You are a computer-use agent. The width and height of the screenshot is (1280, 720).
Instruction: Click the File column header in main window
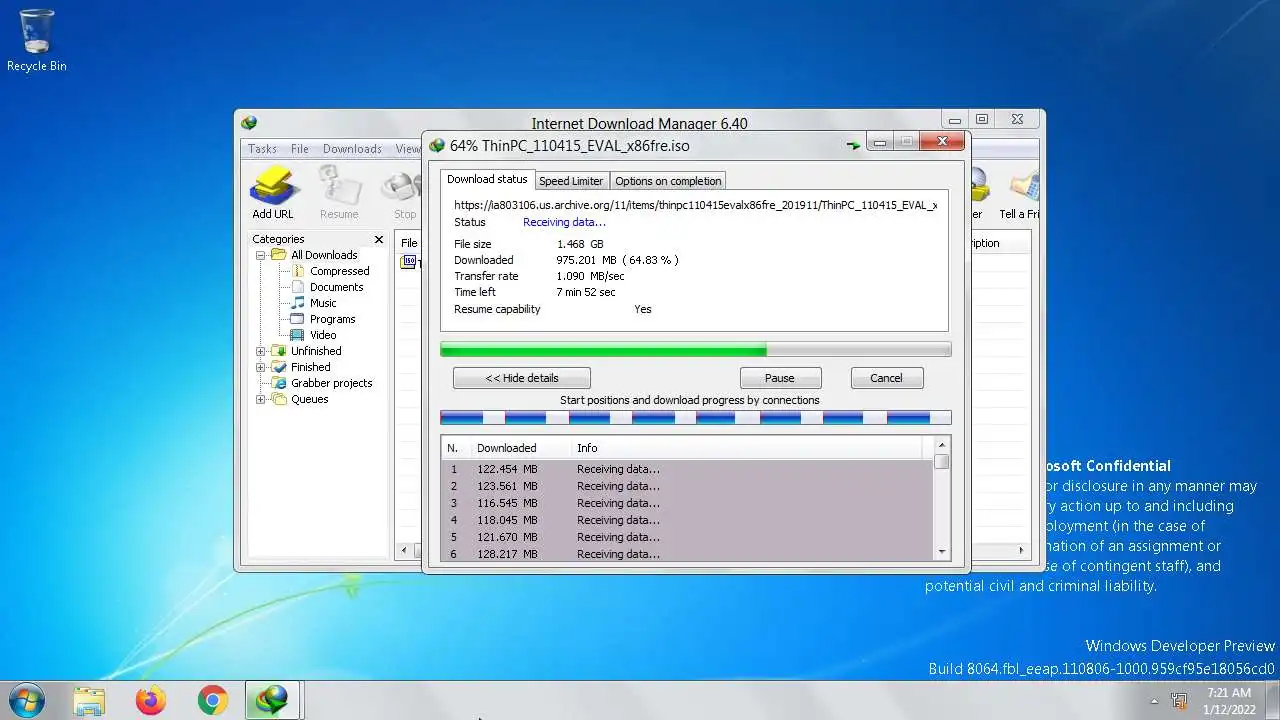click(x=409, y=243)
